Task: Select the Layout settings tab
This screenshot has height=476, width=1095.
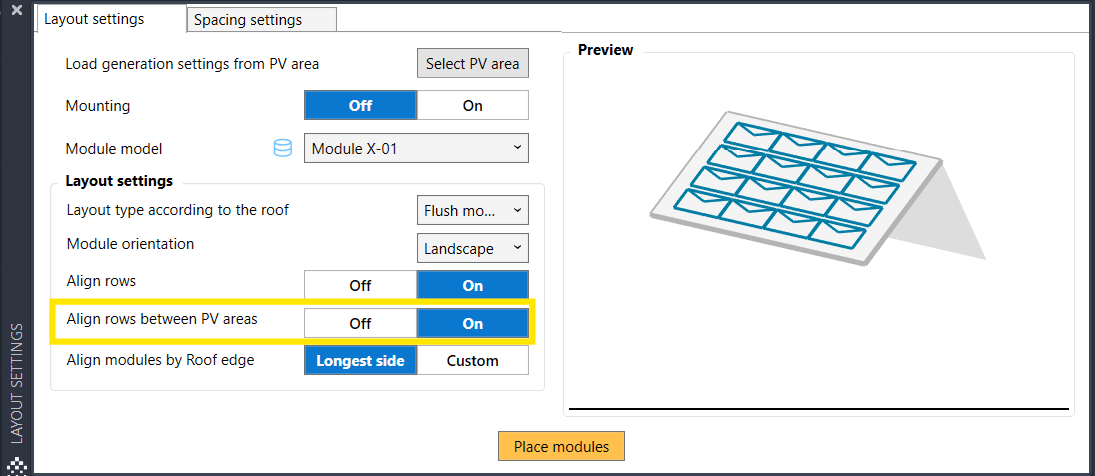Action: pyautogui.click(x=112, y=19)
